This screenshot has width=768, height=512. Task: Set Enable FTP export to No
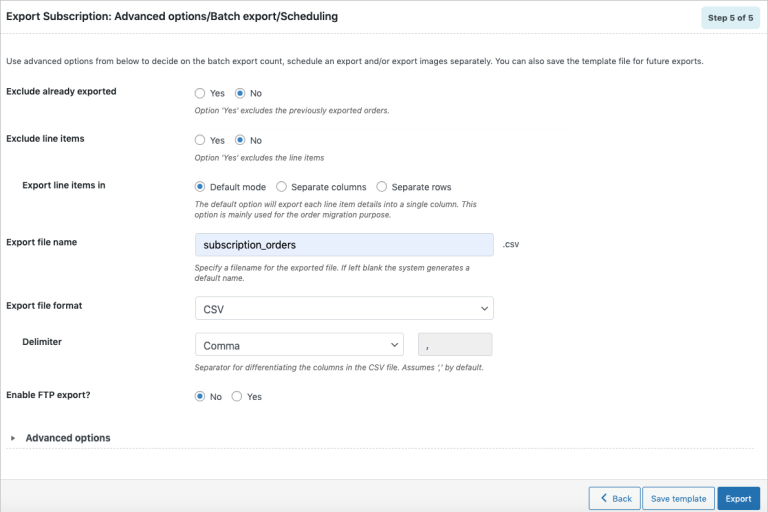(x=200, y=396)
